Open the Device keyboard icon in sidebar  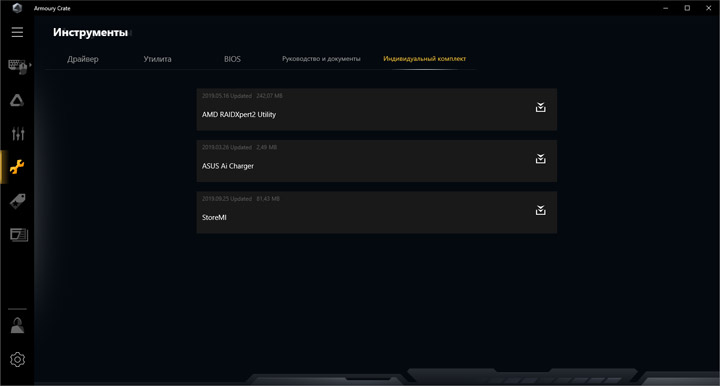18,66
